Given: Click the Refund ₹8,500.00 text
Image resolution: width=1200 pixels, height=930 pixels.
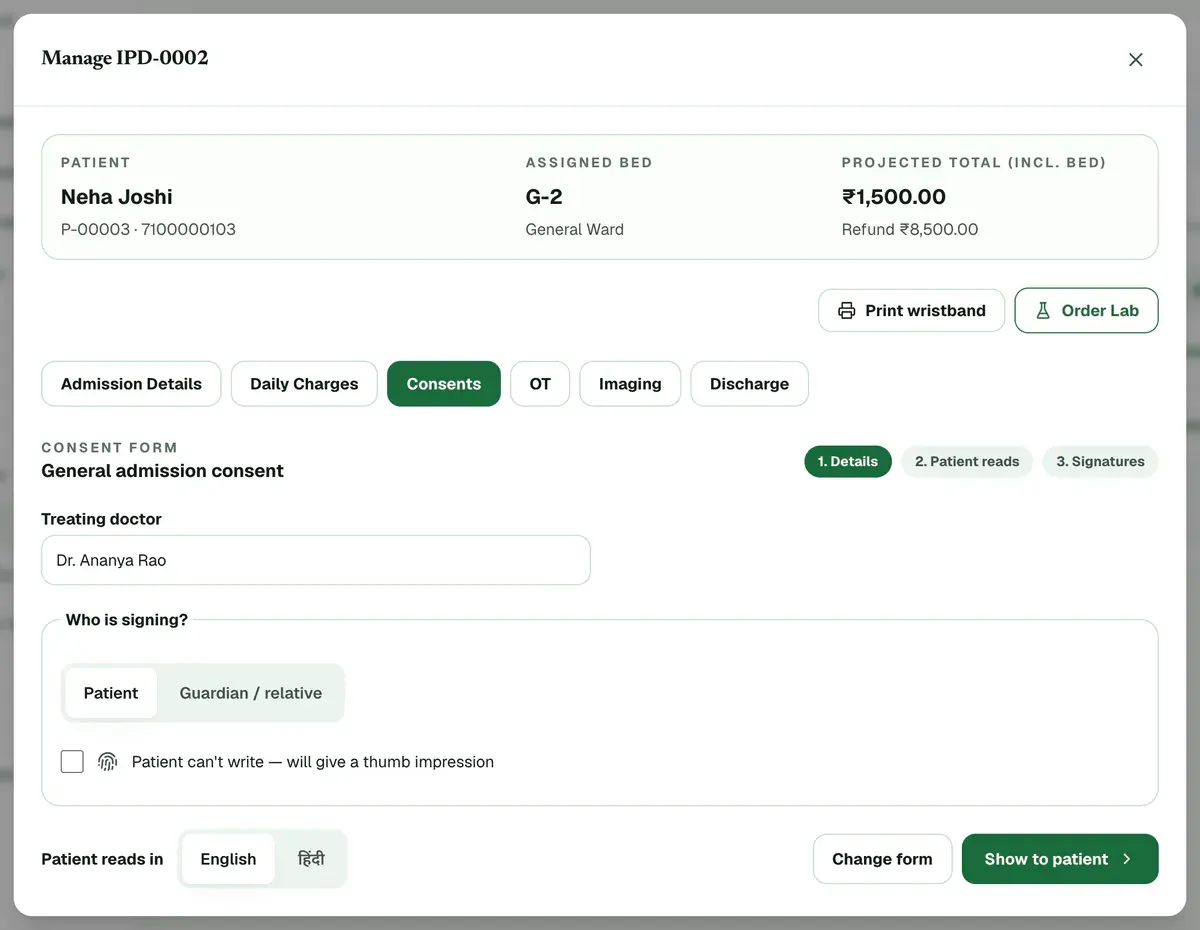Looking at the screenshot, I should pos(910,229).
